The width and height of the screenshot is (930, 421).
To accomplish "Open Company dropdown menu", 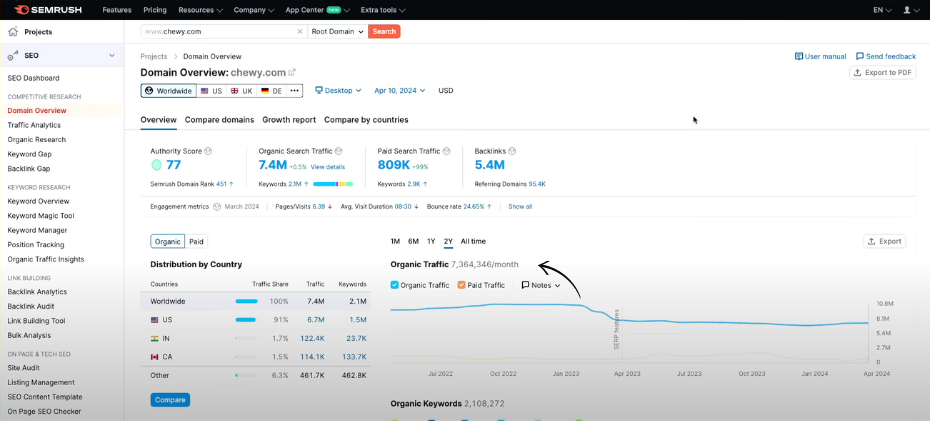I will (254, 10).
